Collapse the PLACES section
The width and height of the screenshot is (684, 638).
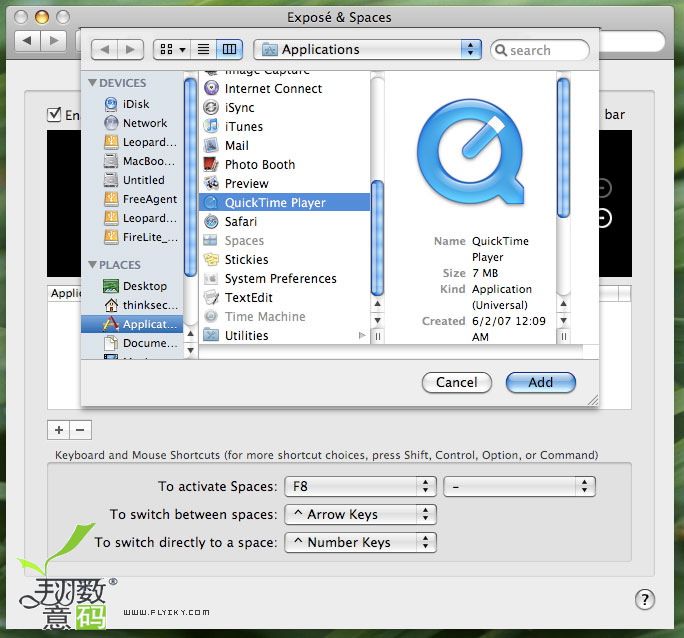[x=92, y=264]
